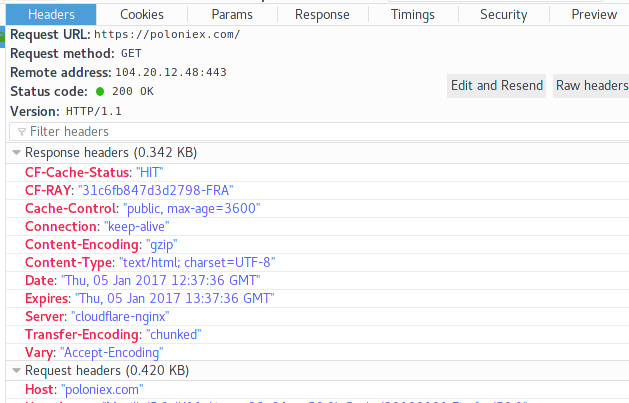Select the Content-Encoding gzip header row
The height and width of the screenshot is (403, 629).
(x=317, y=245)
